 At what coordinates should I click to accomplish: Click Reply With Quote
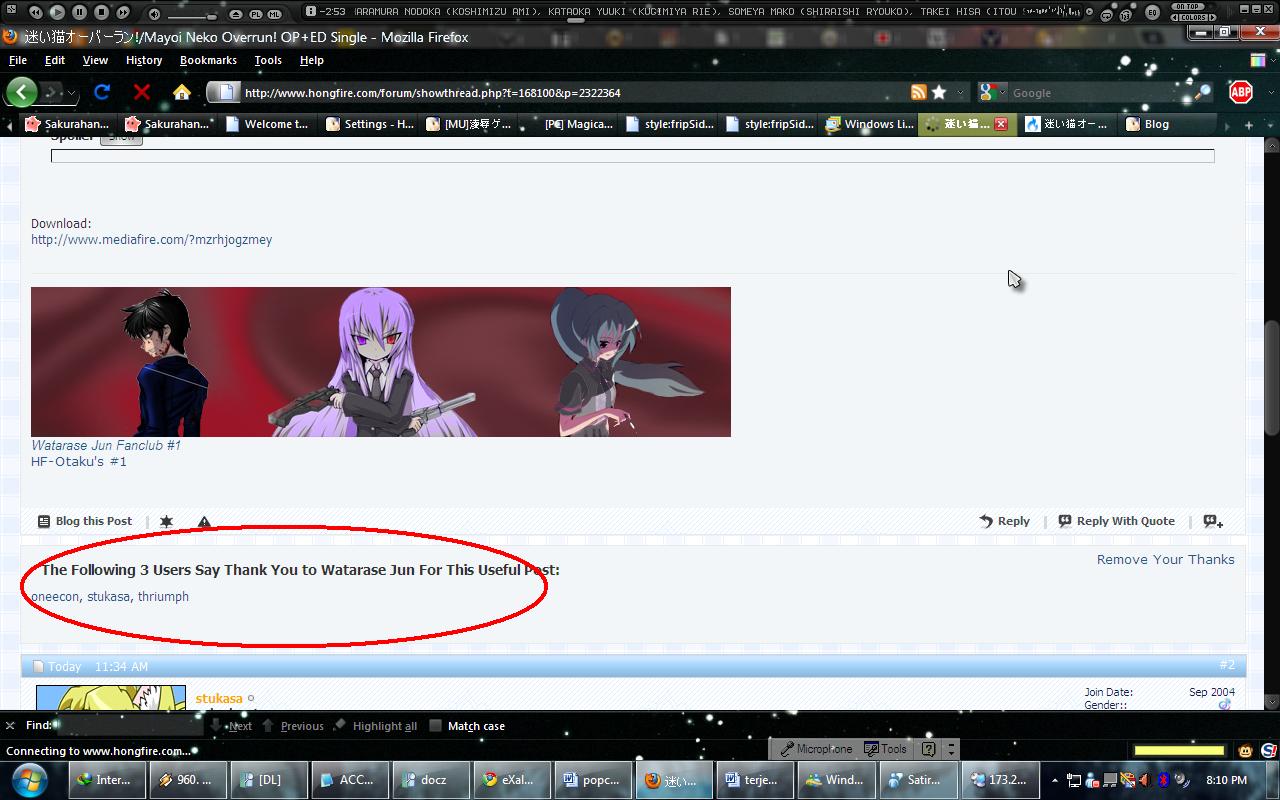click(1116, 521)
